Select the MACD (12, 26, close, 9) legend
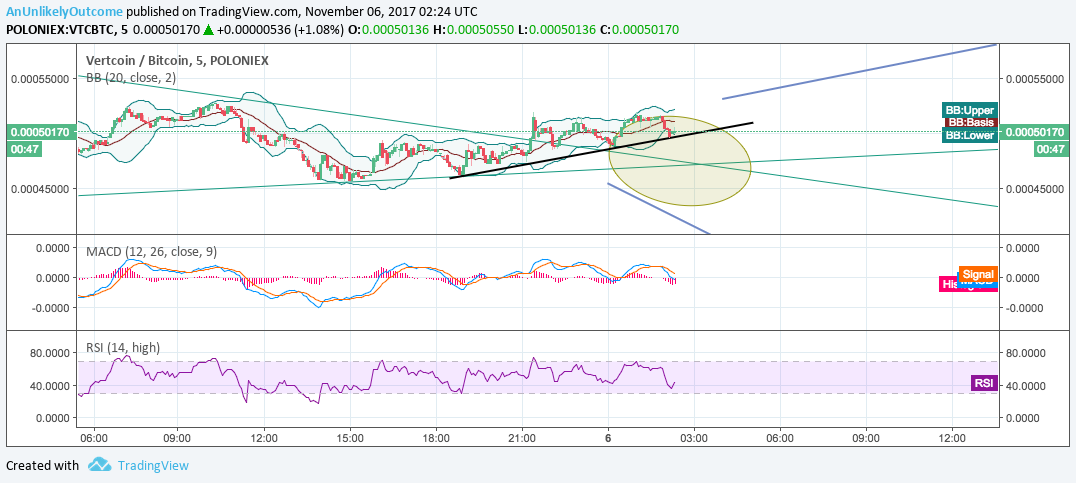 (x=152, y=252)
